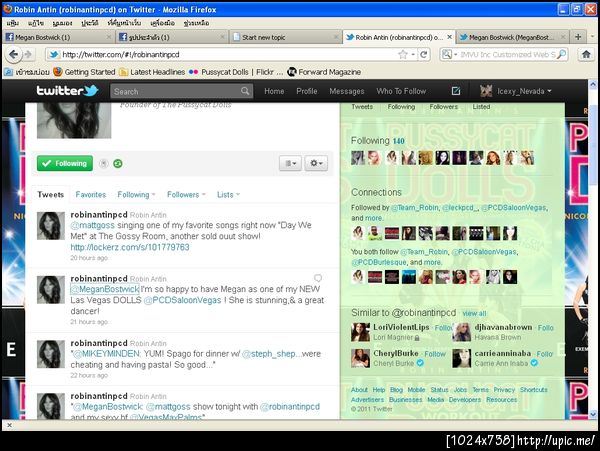Open the search engine selector dropdown
The image size is (600, 451).
pyautogui.click(x=455, y=55)
